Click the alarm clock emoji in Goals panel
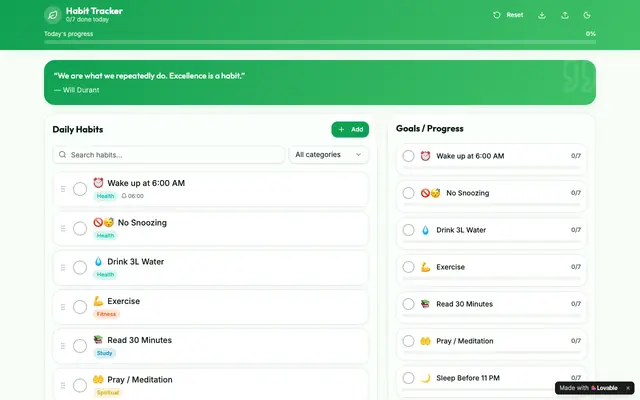The height and width of the screenshot is (400, 640). [425, 156]
